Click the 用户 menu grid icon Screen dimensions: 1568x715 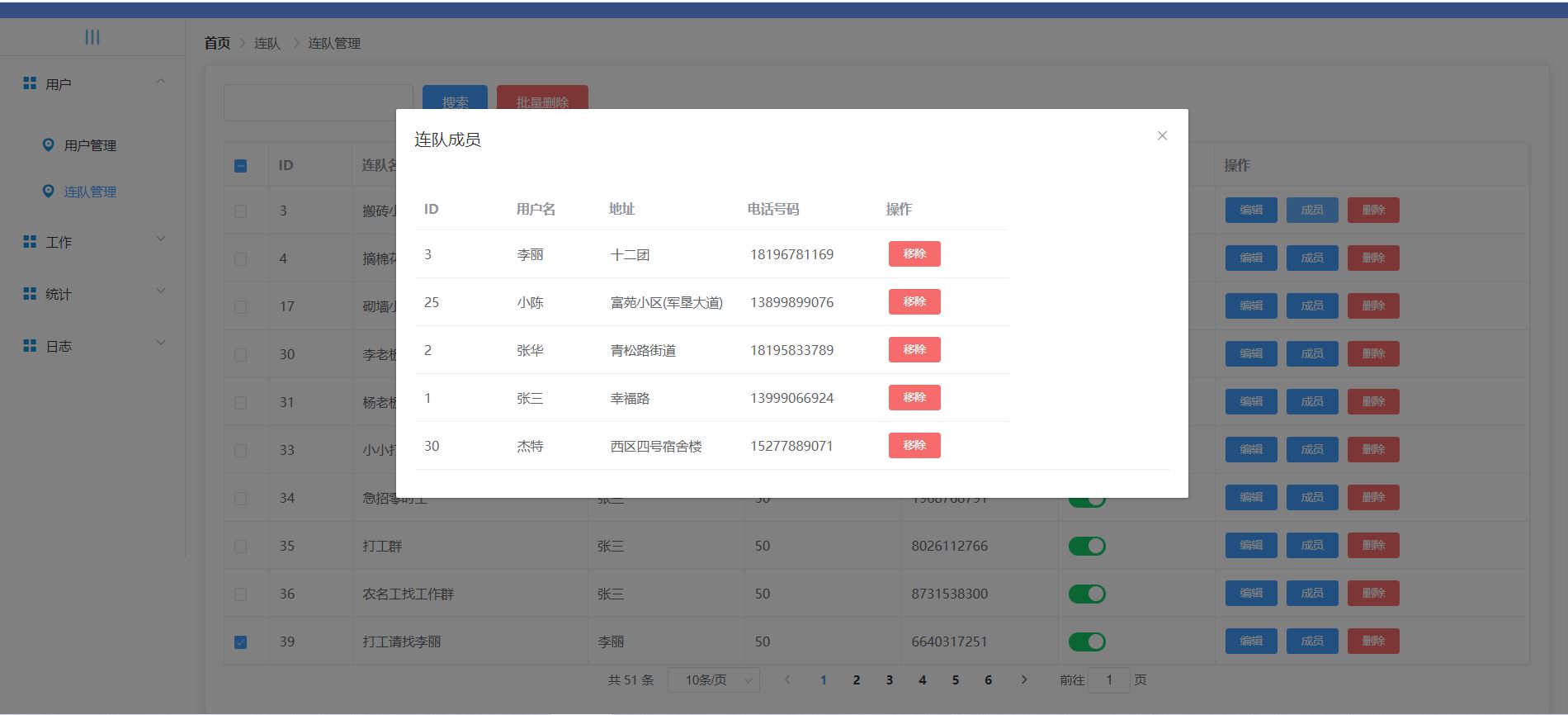tap(30, 83)
